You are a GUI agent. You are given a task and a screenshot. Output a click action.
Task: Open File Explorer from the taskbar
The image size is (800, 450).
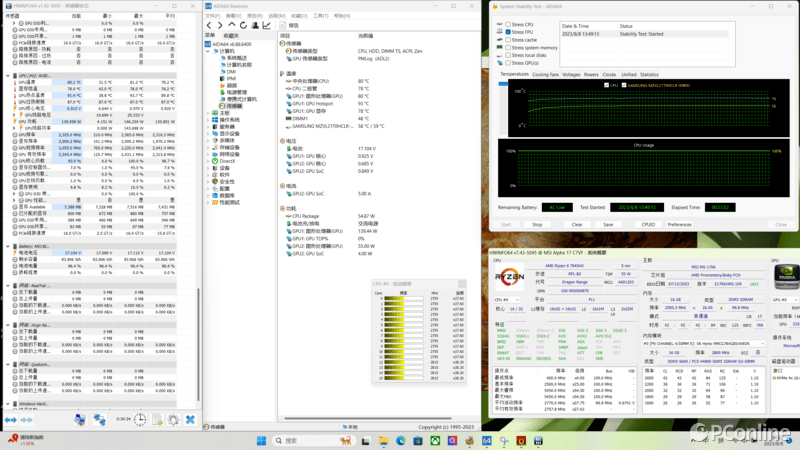coord(383,440)
